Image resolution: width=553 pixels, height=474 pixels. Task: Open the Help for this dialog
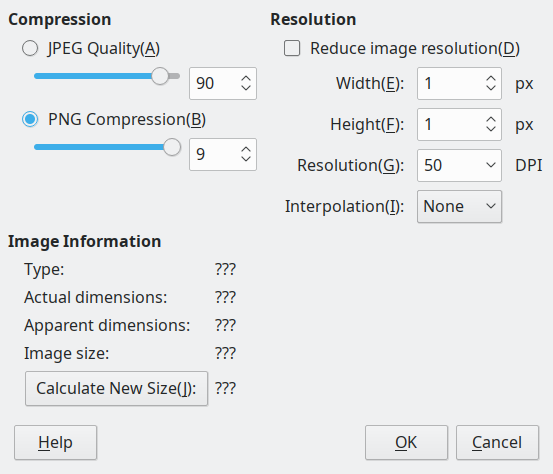click(55, 442)
